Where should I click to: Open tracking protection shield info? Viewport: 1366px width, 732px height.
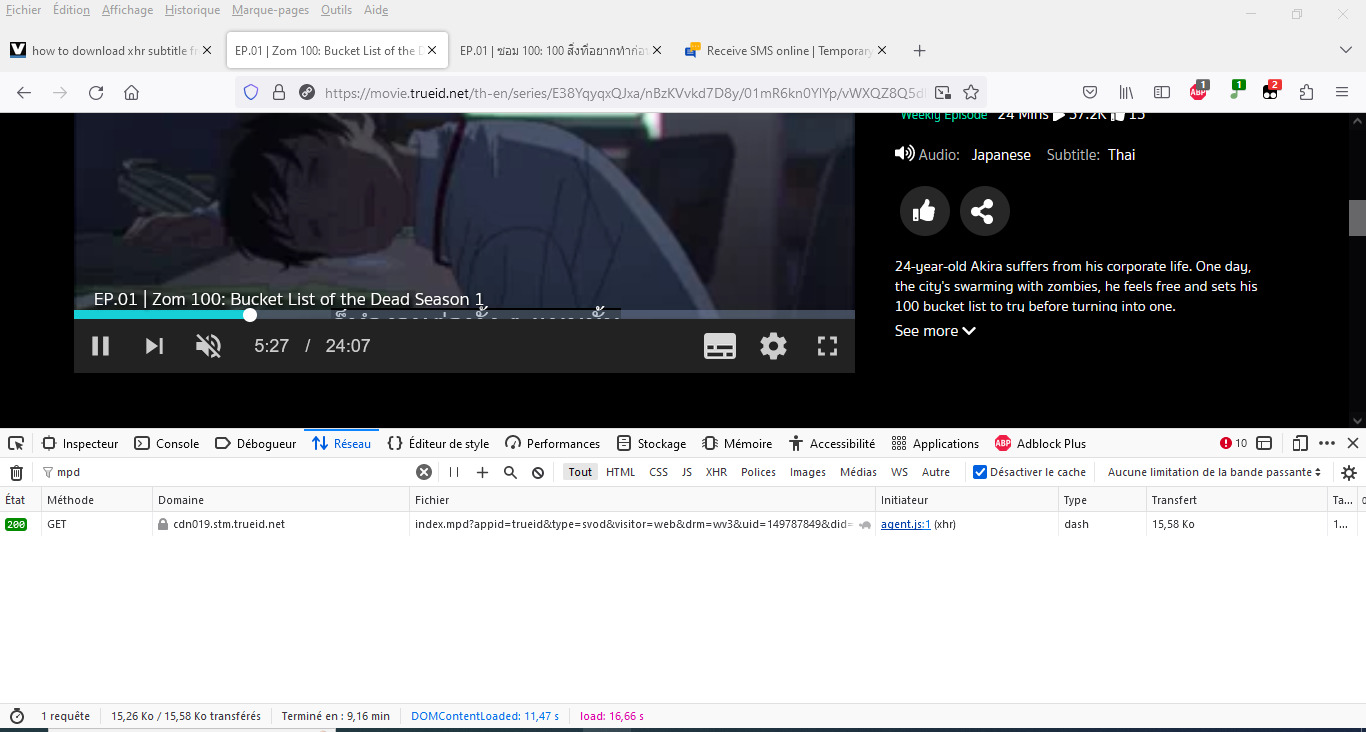(251, 92)
